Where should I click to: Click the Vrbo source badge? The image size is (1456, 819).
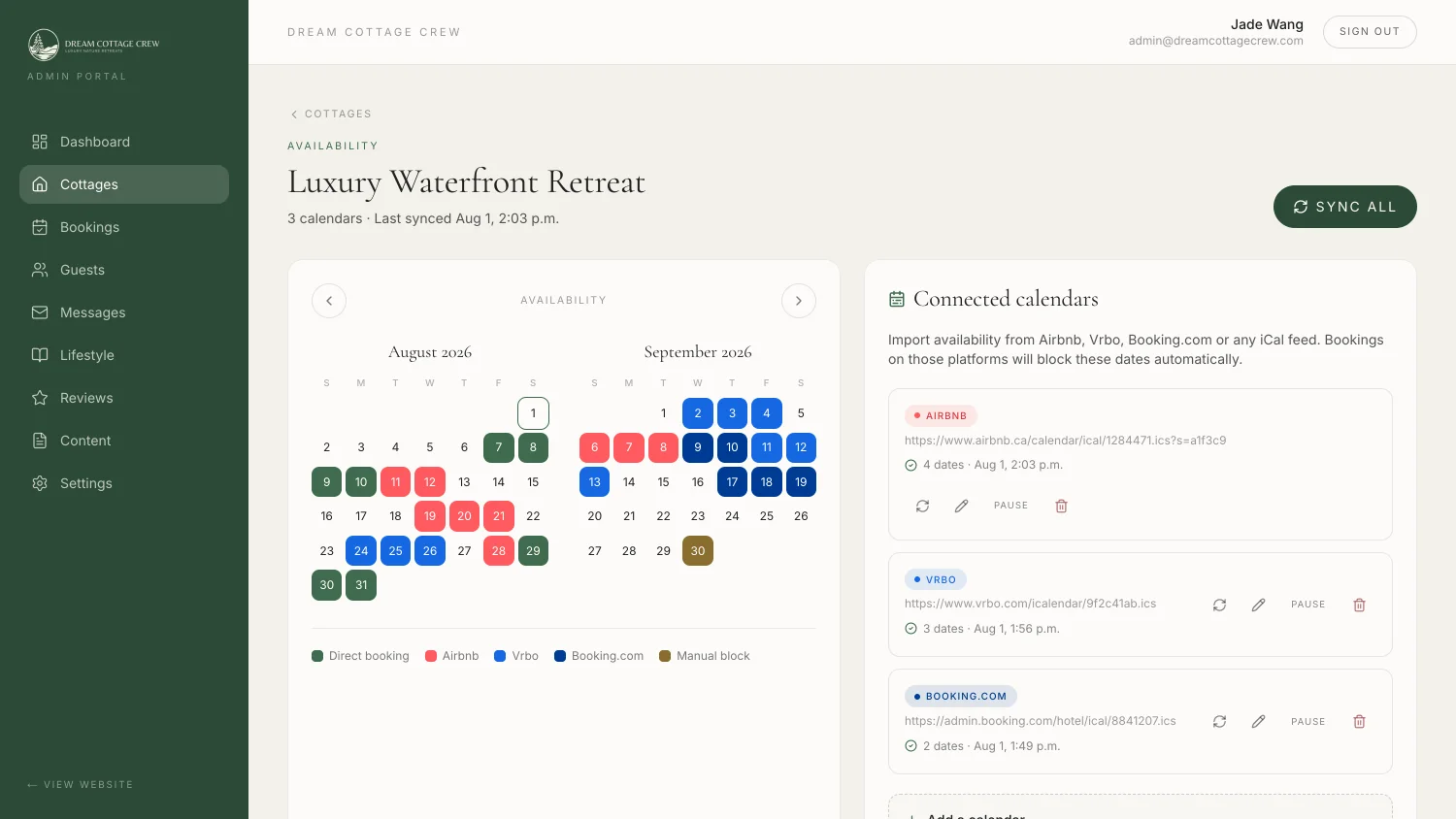pos(935,579)
